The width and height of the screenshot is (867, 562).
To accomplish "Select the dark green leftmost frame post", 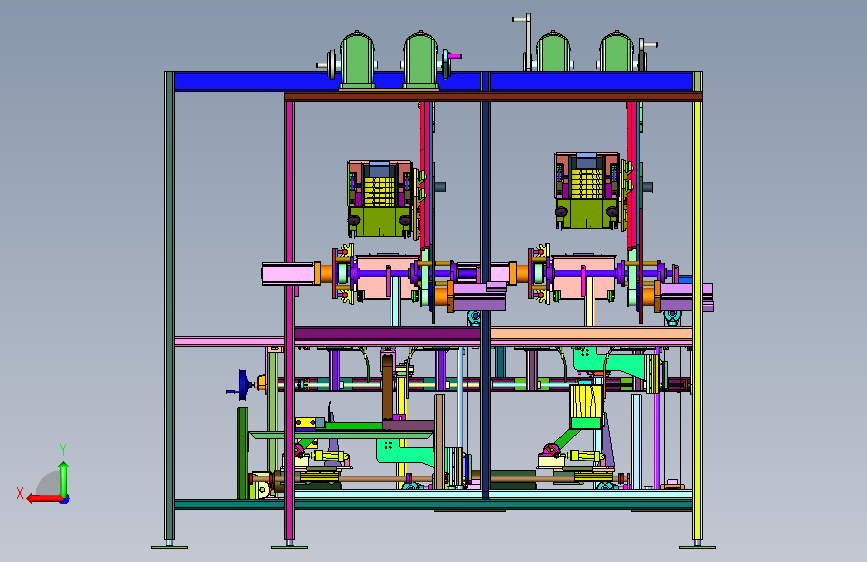I will (x=169, y=306).
